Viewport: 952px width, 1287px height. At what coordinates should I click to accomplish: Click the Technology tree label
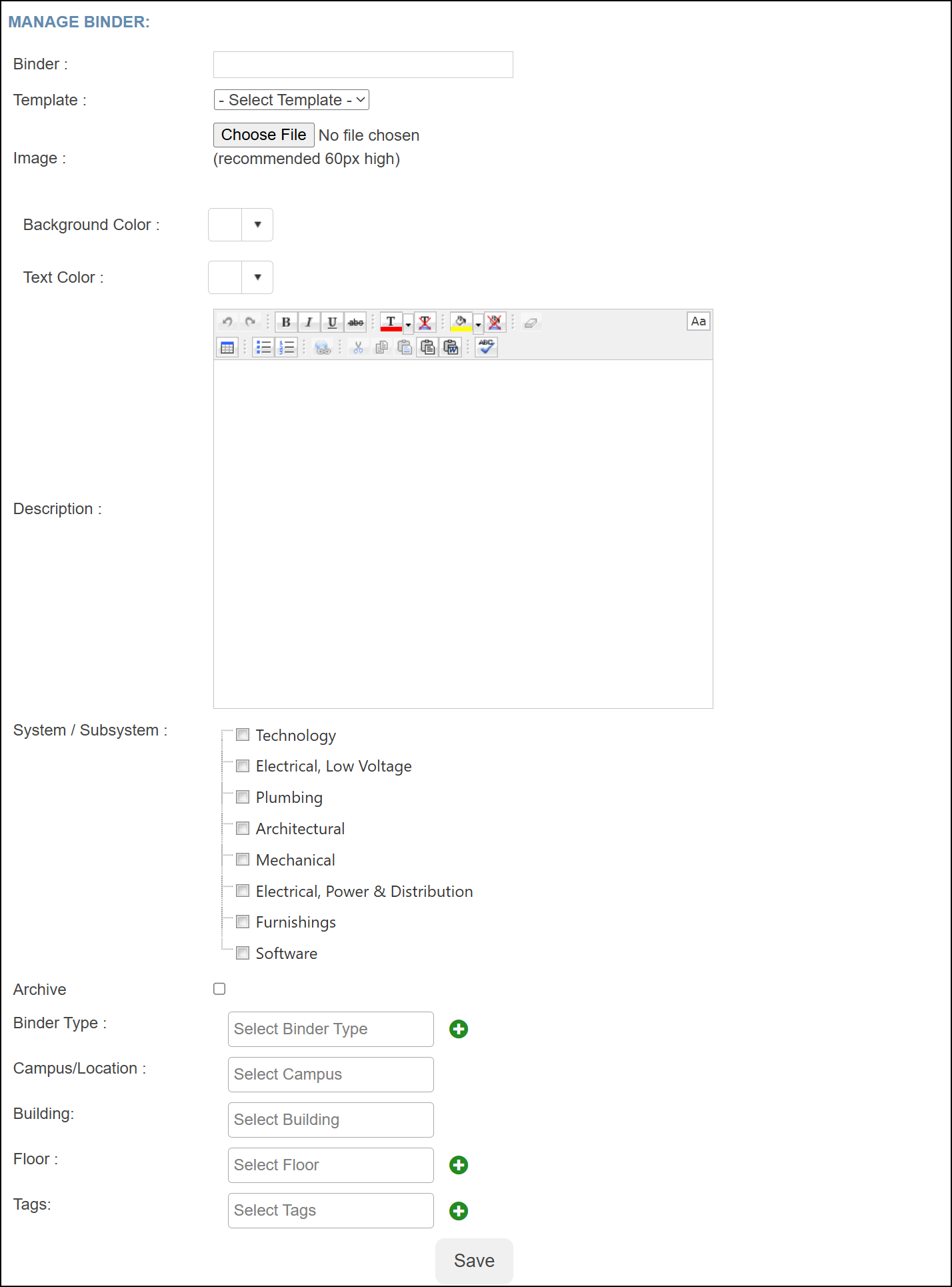point(296,736)
